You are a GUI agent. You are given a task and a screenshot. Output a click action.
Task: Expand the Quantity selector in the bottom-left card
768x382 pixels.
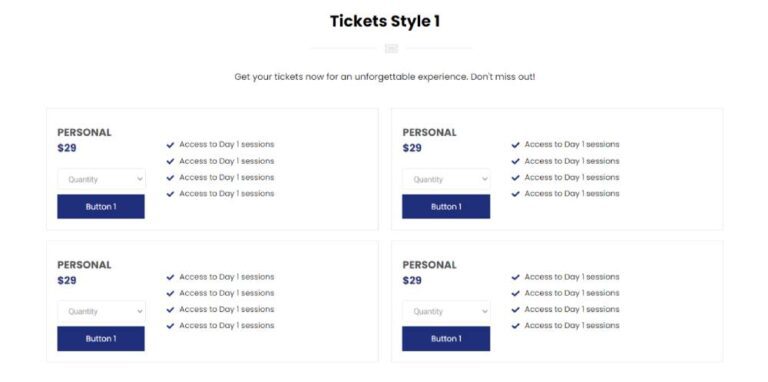tap(101, 311)
